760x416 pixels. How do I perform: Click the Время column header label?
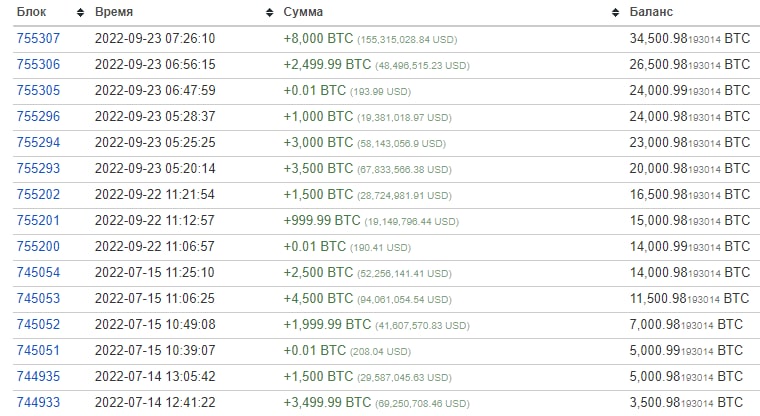click(x=114, y=12)
